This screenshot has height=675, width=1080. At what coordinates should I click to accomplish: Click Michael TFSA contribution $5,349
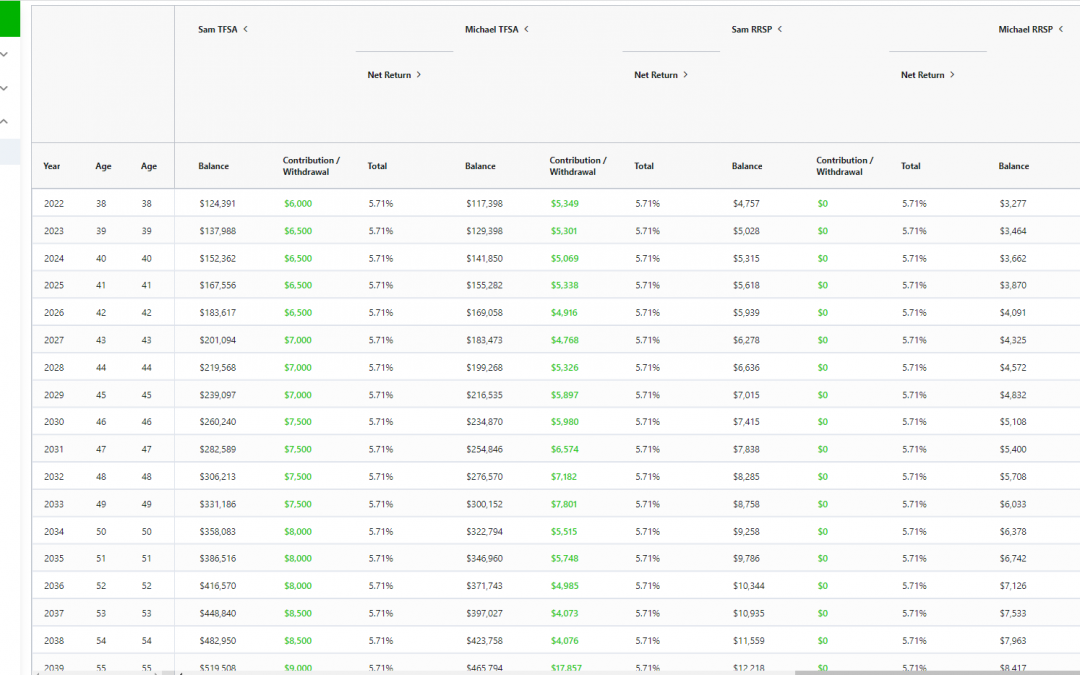565,204
